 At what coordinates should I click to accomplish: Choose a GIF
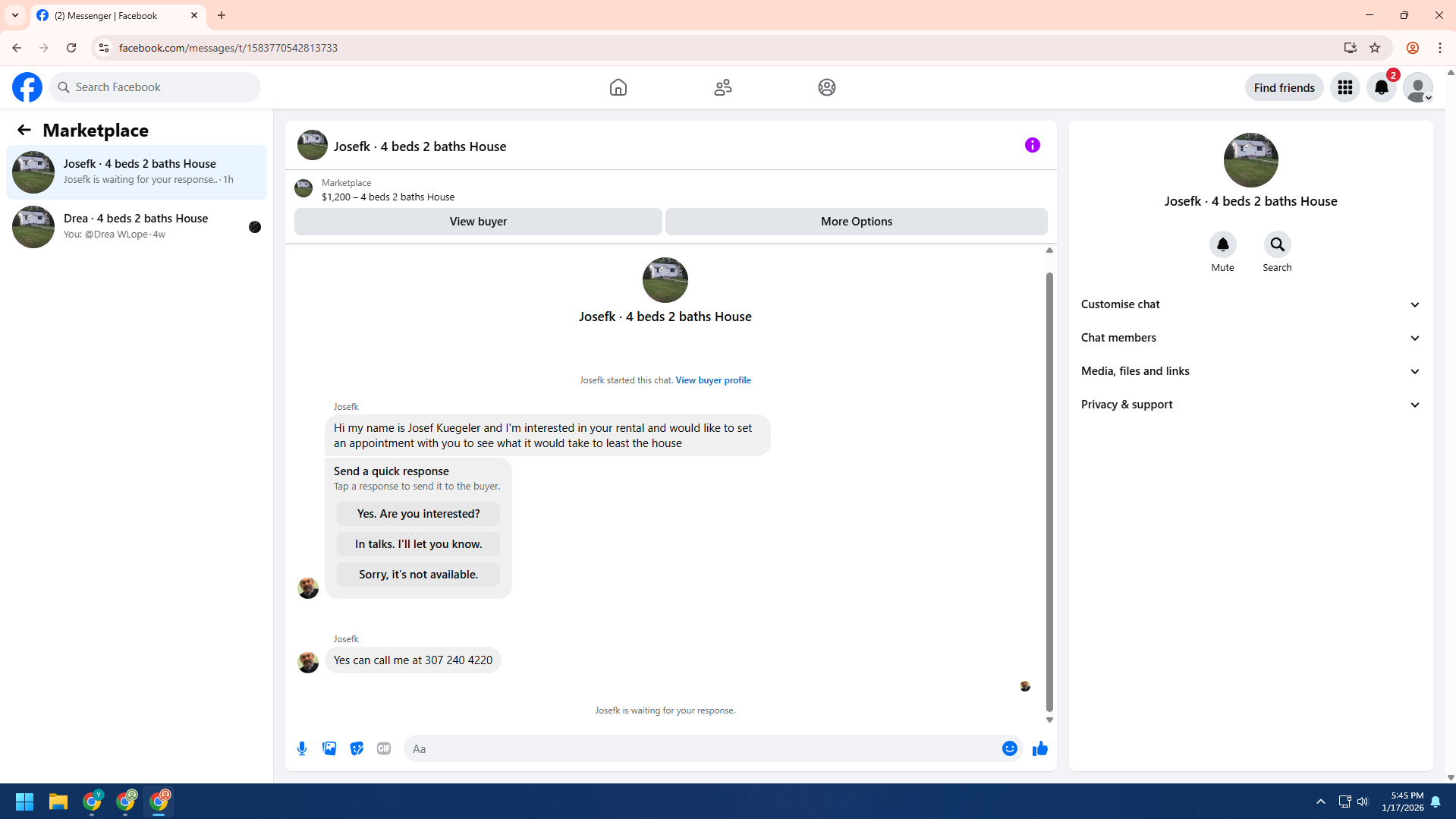pyautogui.click(x=384, y=748)
